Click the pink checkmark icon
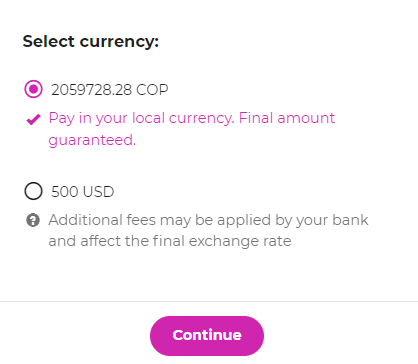This screenshot has width=418, height=364. point(33,119)
